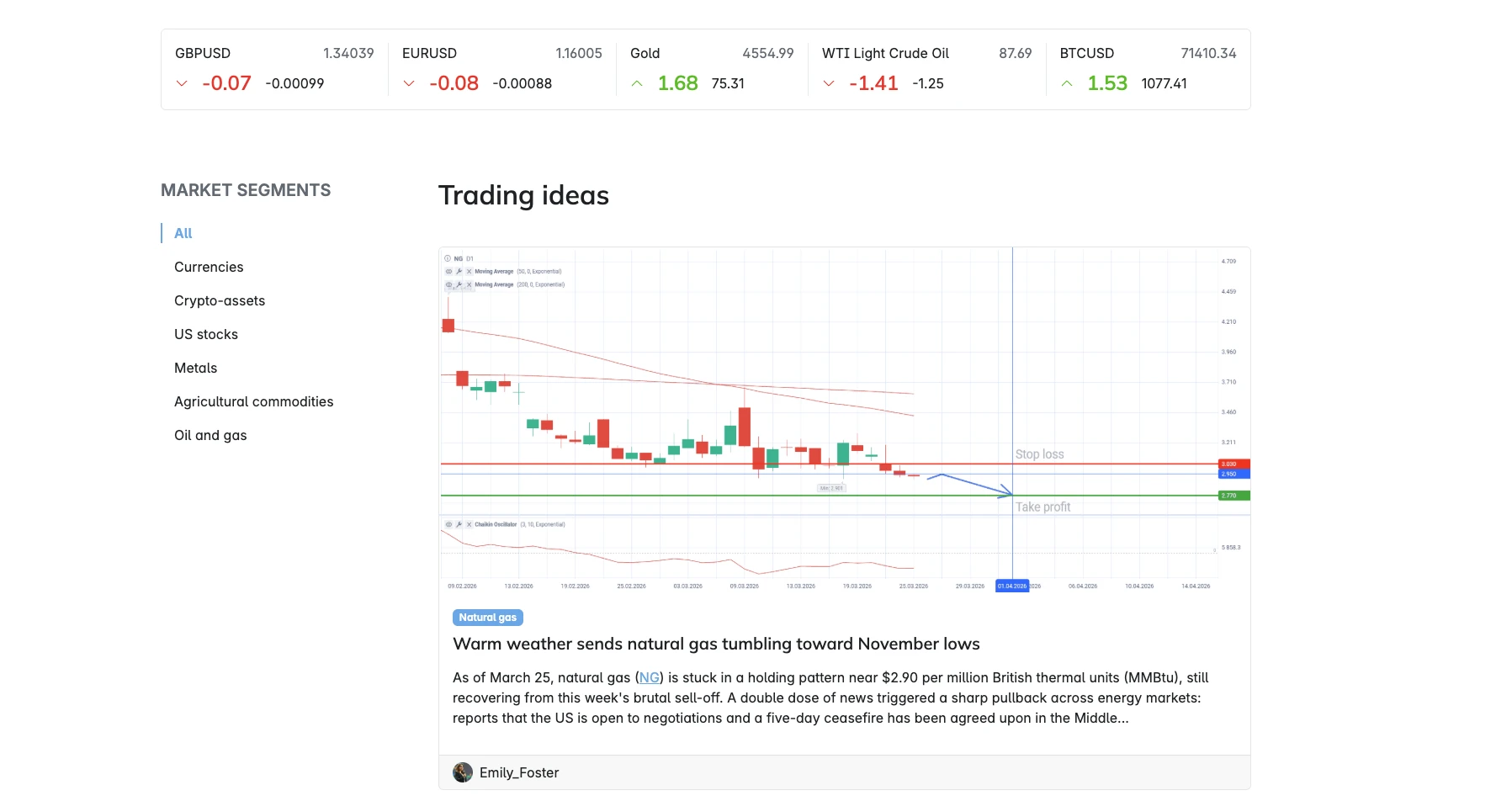The image size is (1512, 801).
Task: Click the EURUSD red down-arrow indicator
Action: pyautogui.click(x=409, y=83)
